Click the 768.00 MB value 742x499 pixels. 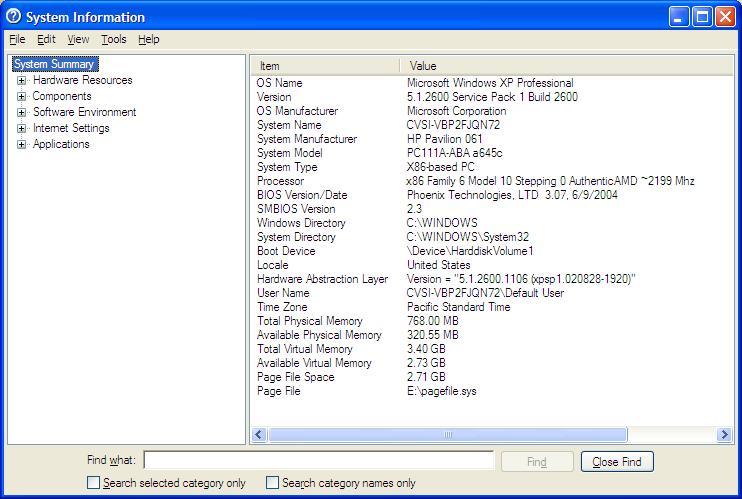coord(433,321)
